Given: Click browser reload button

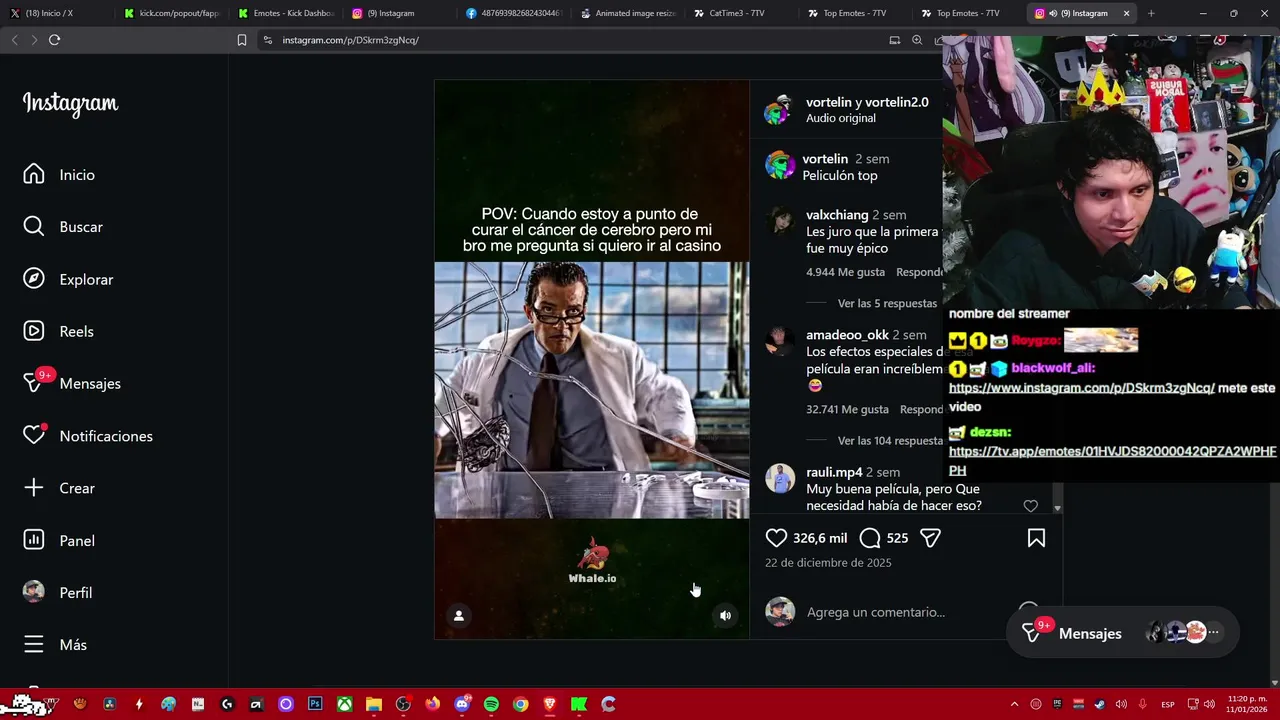Looking at the screenshot, I should pos(54,40).
